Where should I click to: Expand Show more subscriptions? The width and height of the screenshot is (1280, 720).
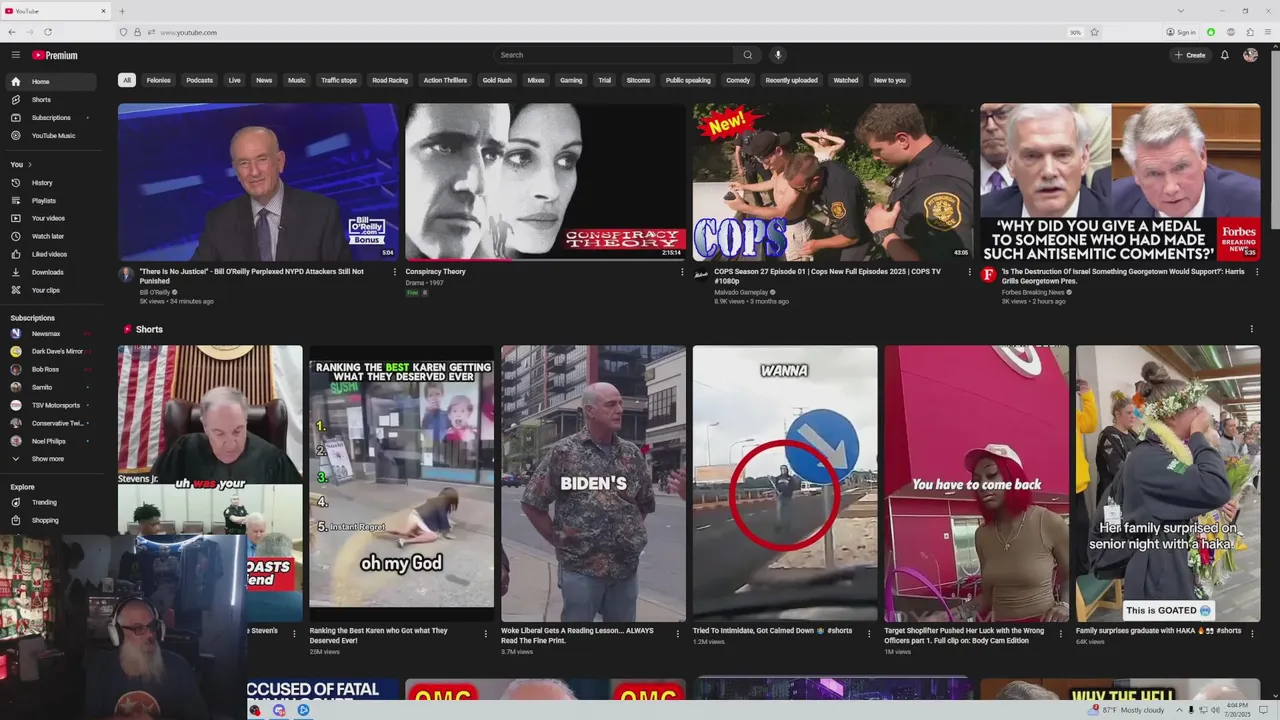(51, 459)
